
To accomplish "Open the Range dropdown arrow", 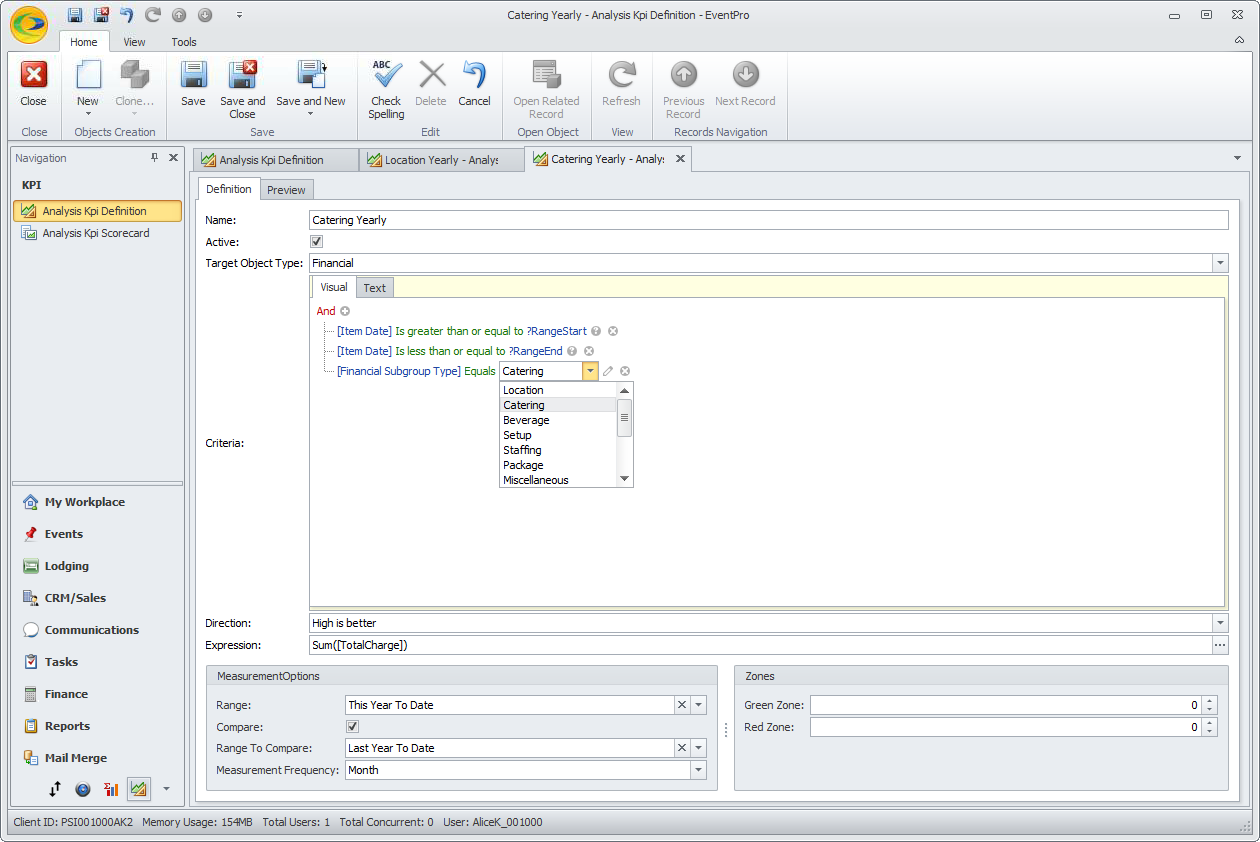I will coord(699,705).
